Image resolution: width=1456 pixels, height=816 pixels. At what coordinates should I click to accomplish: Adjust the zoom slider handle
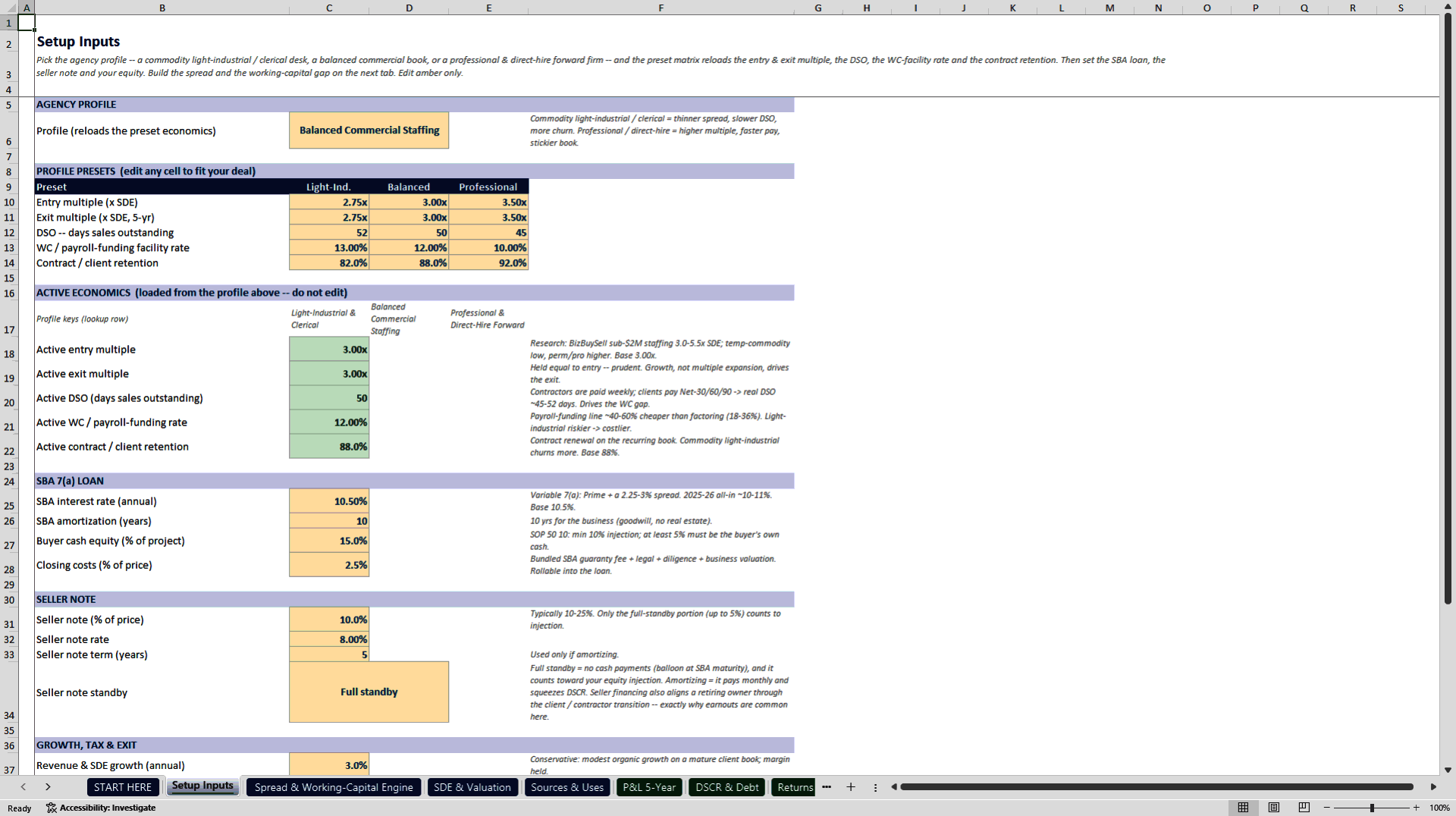coord(1372,808)
